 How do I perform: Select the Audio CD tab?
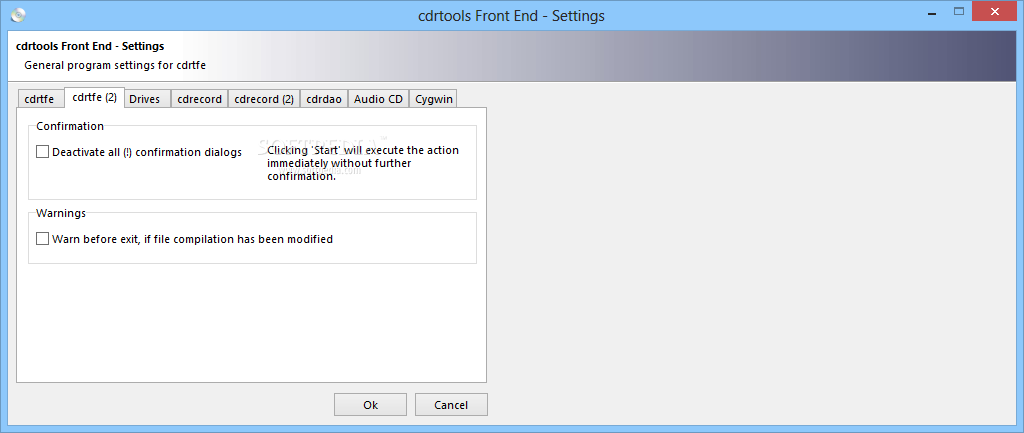(x=379, y=99)
